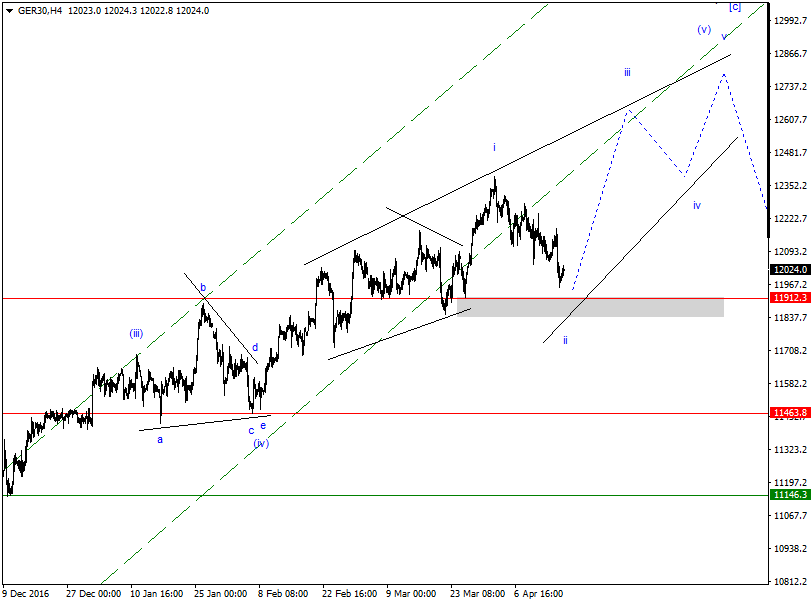Select wave label ii near the trendline

[564, 341]
